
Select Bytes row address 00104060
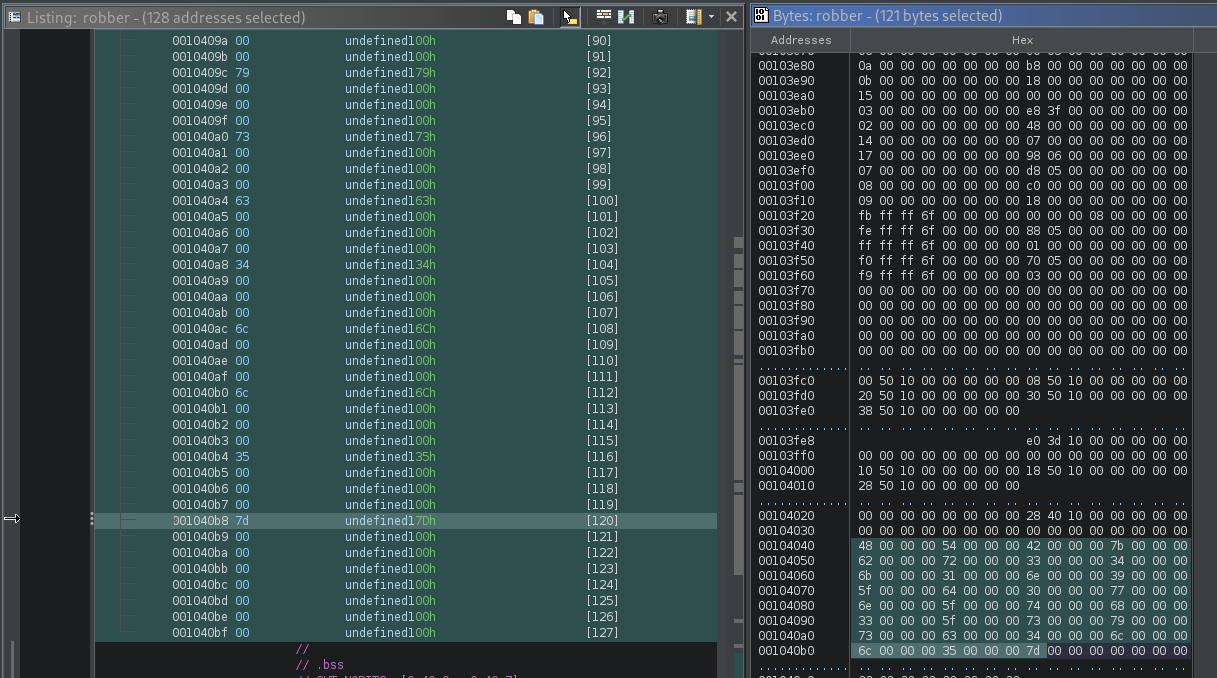[x=786, y=576]
